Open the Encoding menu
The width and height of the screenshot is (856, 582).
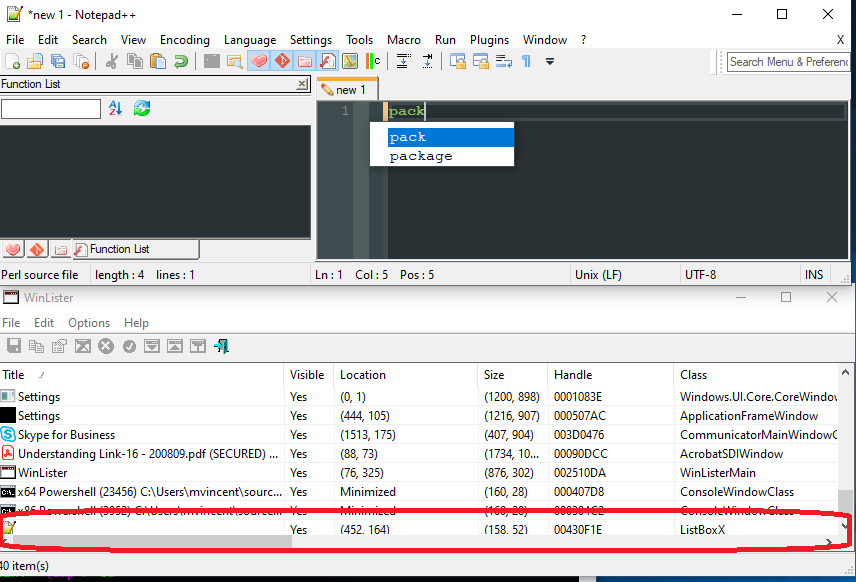(x=185, y=40)
